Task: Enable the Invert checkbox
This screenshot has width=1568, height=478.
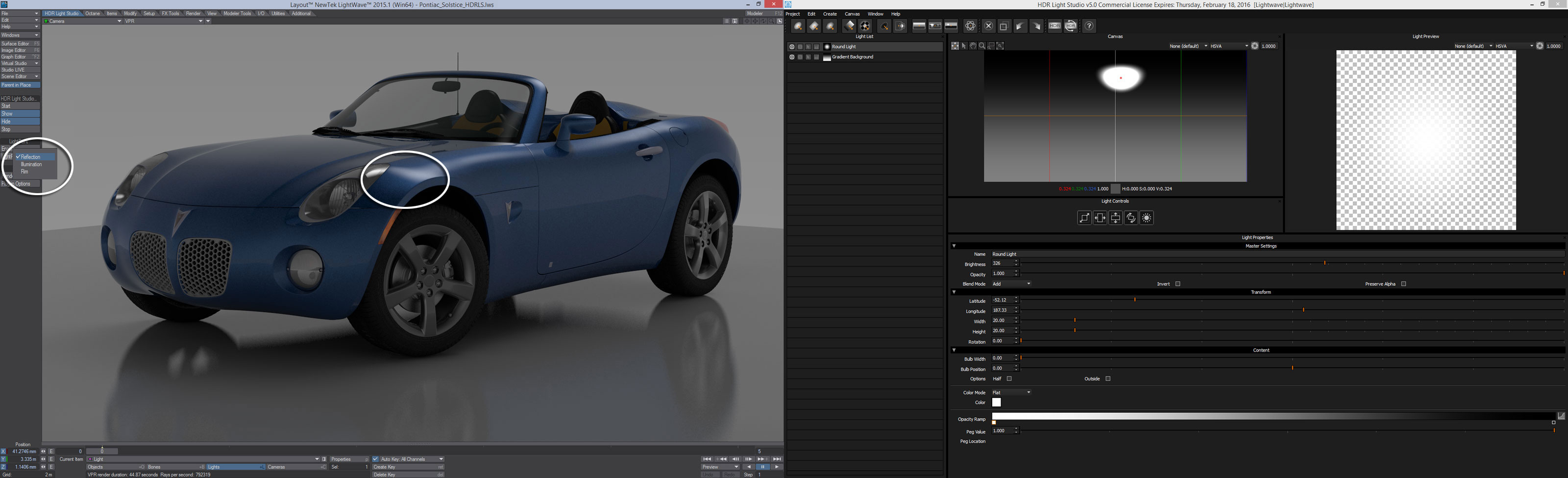Action: [x=1178, y=284]
